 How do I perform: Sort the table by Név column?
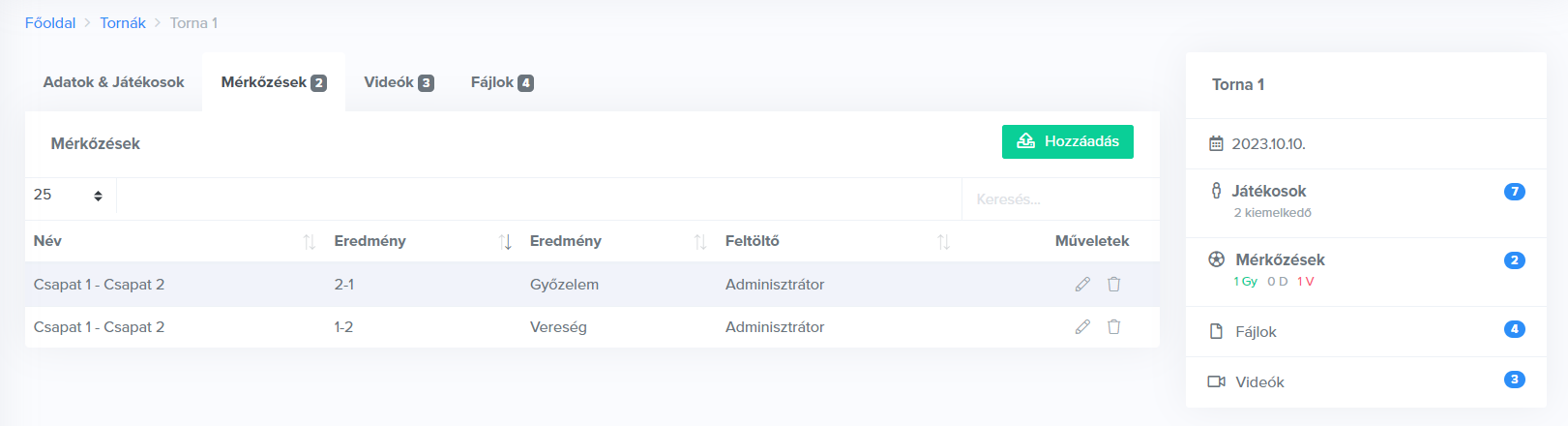(310, 241)
